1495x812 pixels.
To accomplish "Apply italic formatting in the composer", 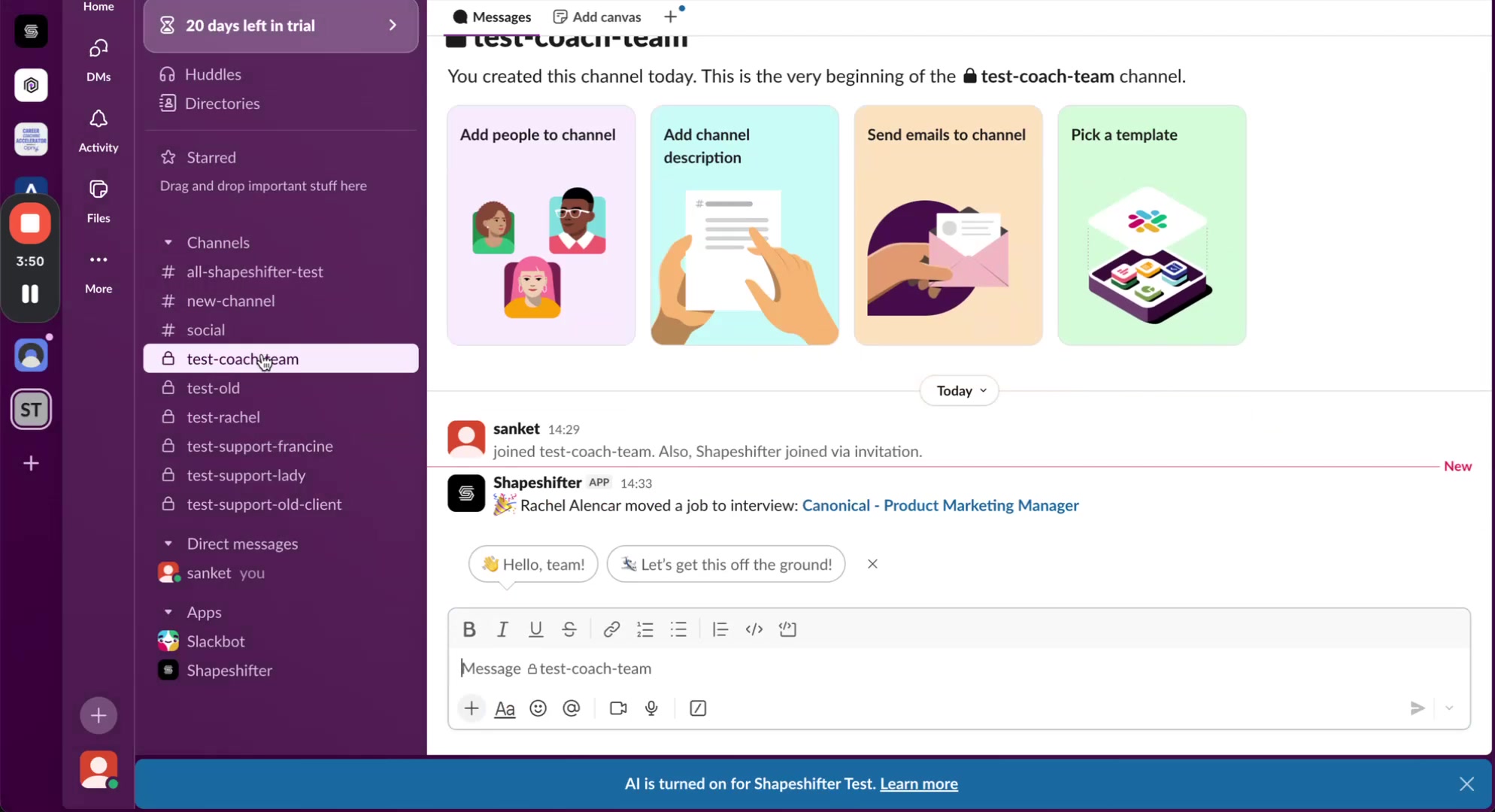I will [502, 629].
